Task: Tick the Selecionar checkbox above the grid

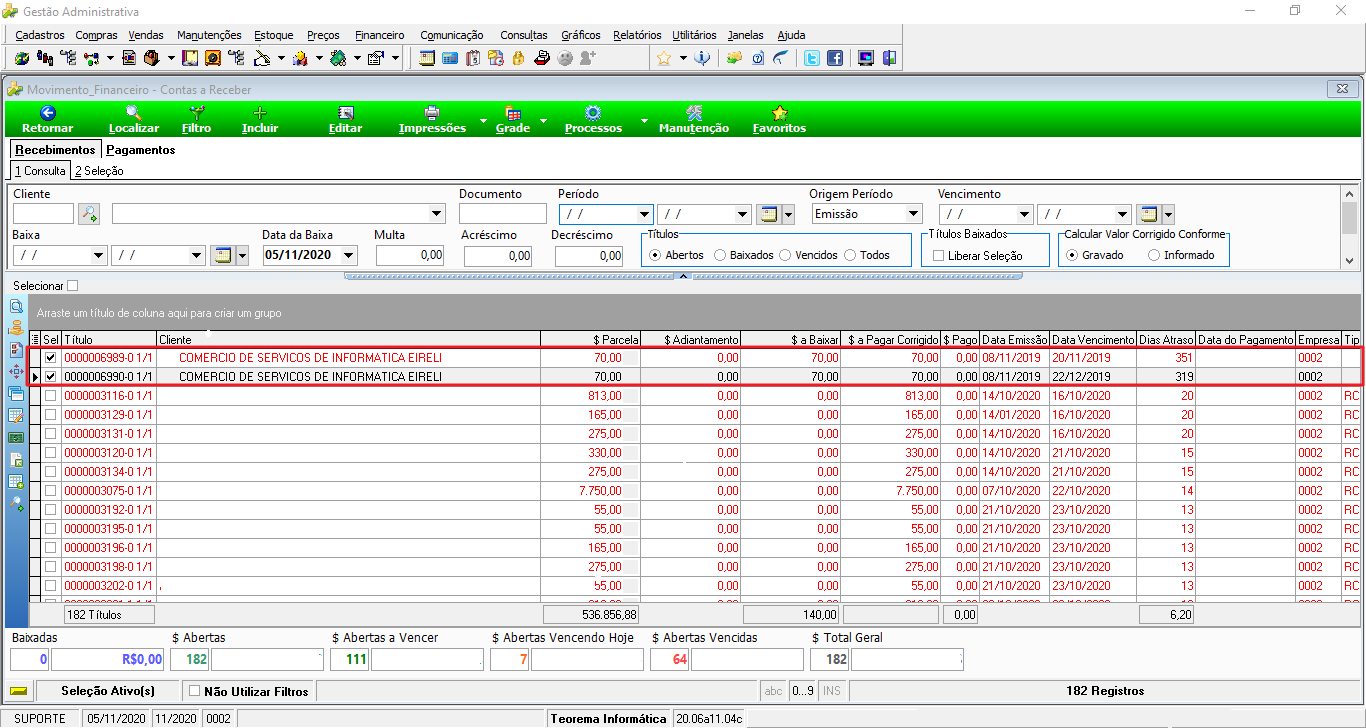Action: coord(72,286)
